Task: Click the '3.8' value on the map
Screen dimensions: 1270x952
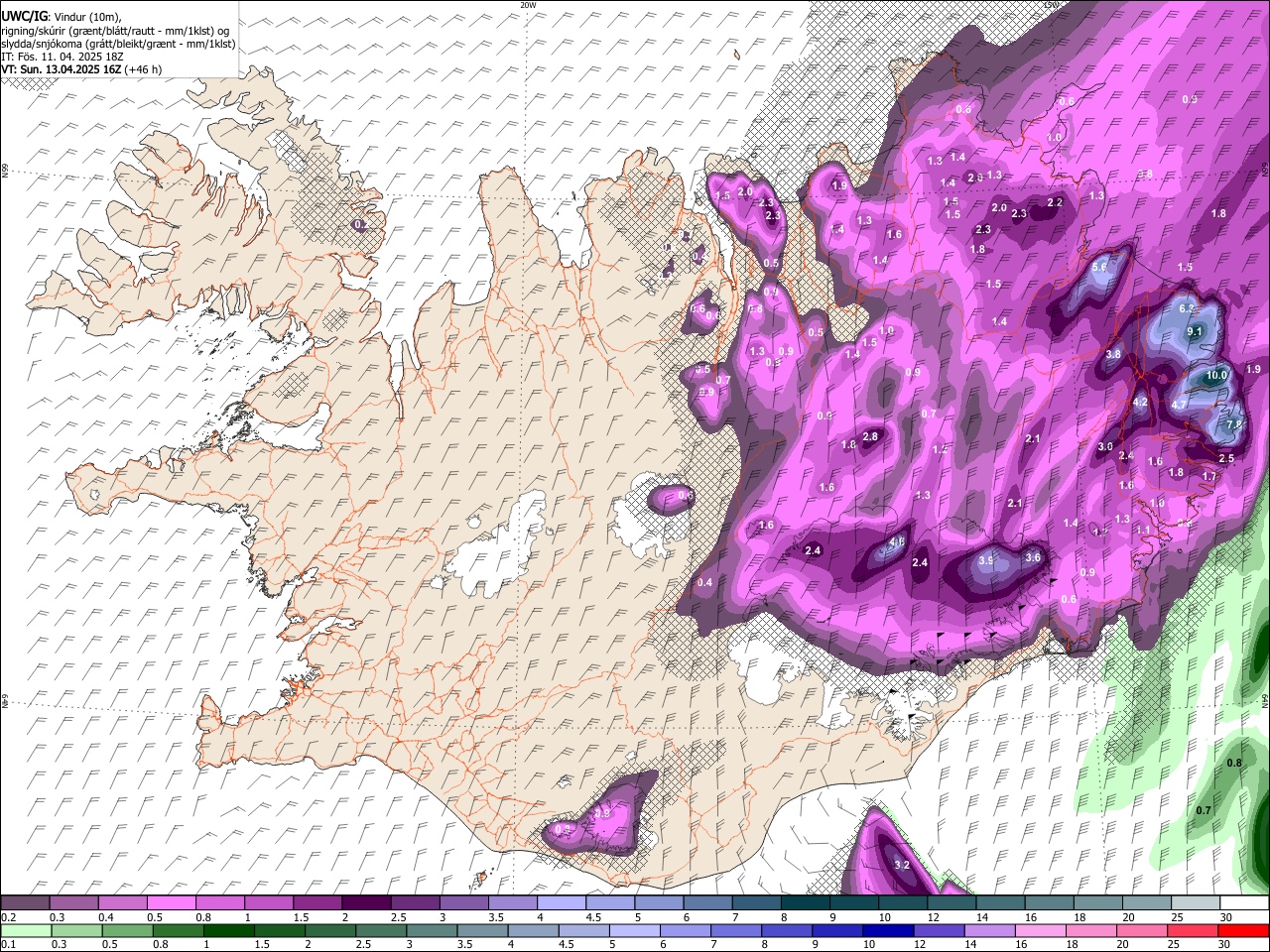Action: [x=1113, y=354]
